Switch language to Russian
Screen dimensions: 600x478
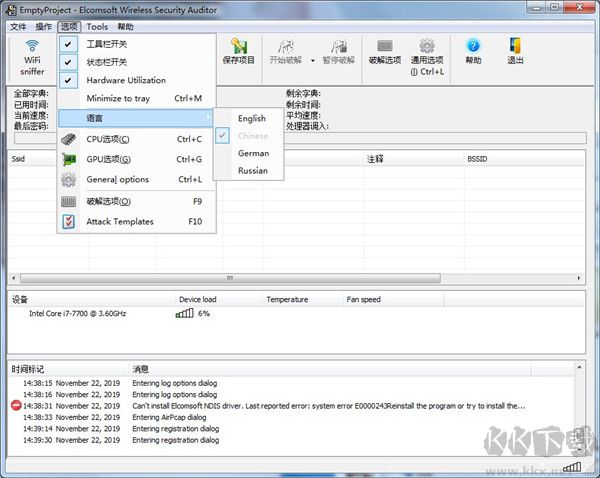point(249,170)
